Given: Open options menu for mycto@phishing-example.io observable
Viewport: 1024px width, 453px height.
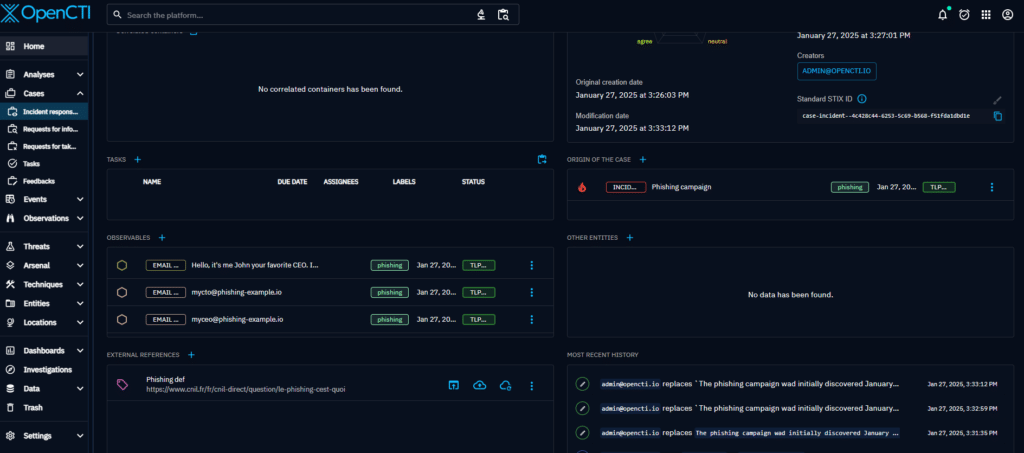Looking at the screenshot, I should point(532,292).
